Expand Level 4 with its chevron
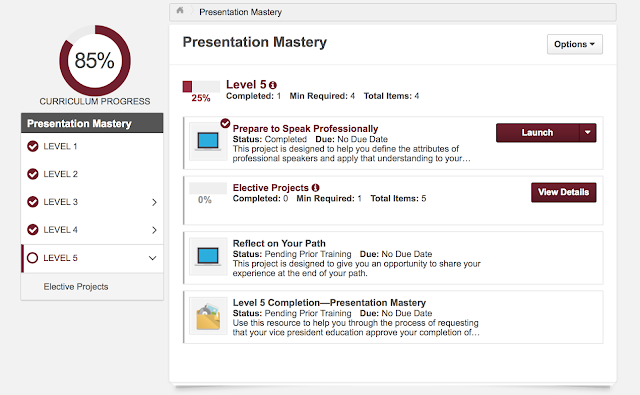 pyautogui.click(x=154, y=230)
